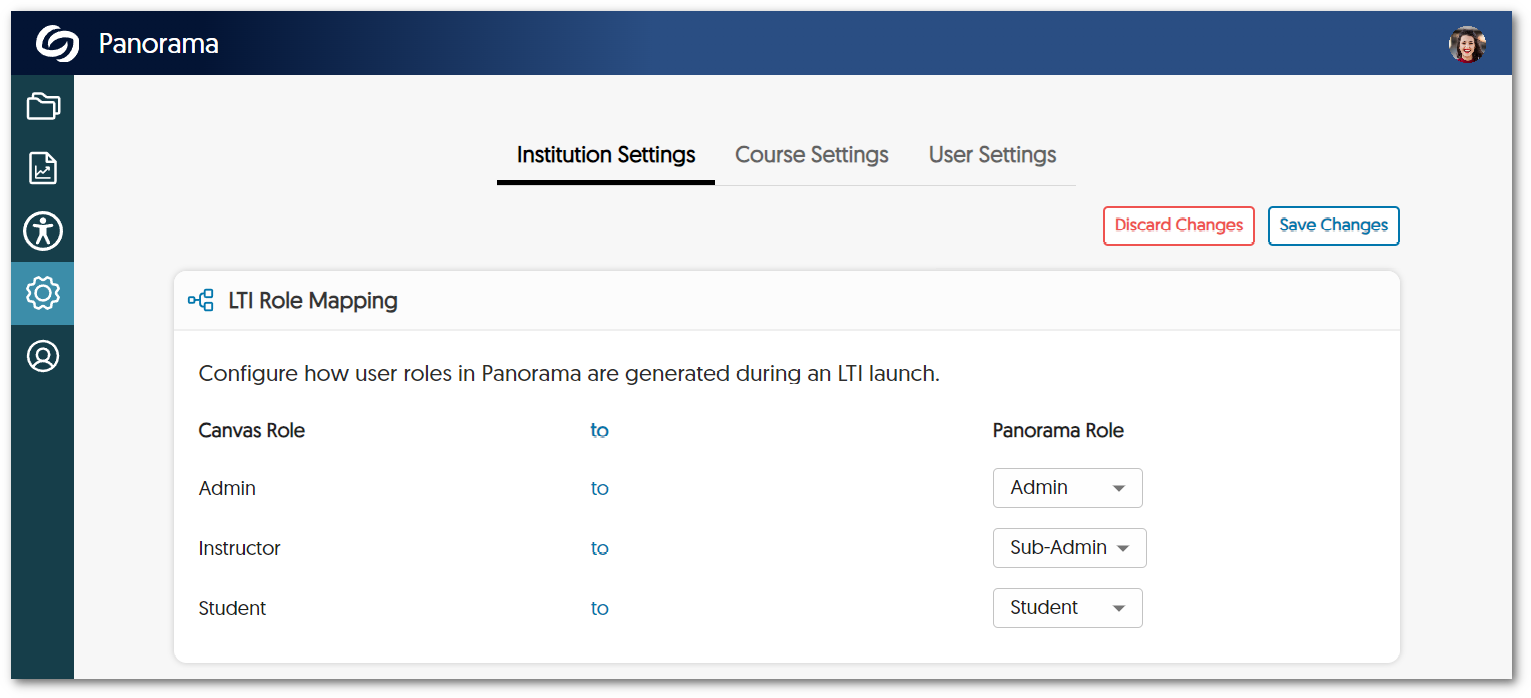Click the LTI Role Mapping hierarchy icon
This screenshot has height=698, width=1531.
click(x=201, y=300)
